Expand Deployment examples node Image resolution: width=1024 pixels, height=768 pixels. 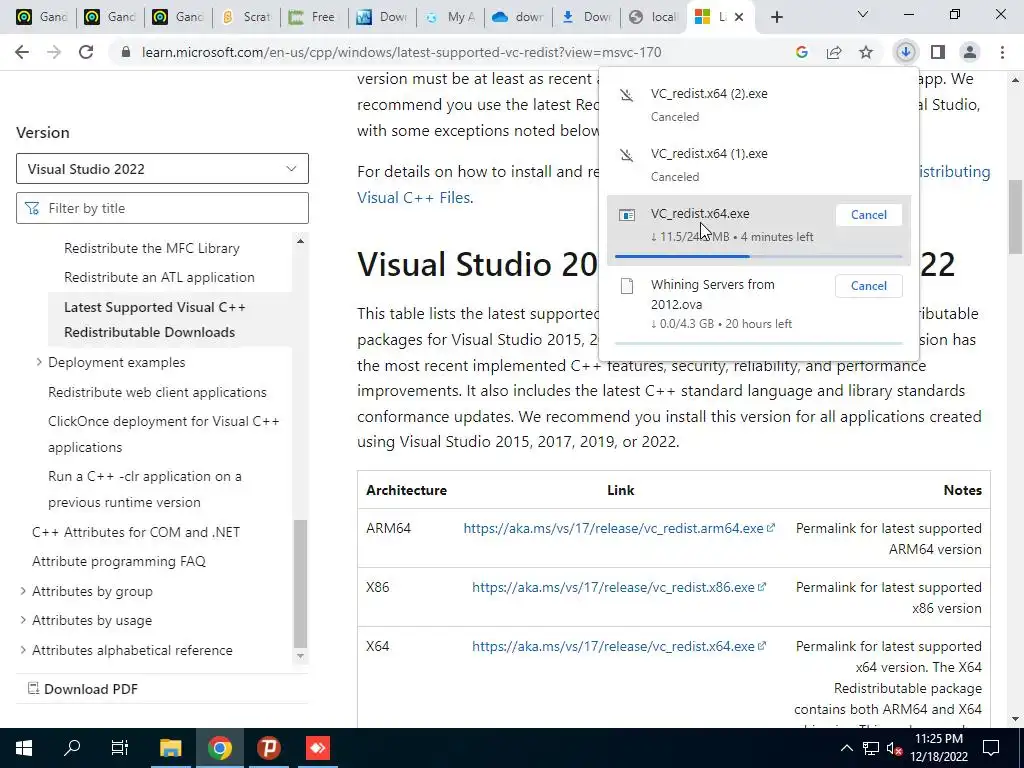click(x=39, y=362)
